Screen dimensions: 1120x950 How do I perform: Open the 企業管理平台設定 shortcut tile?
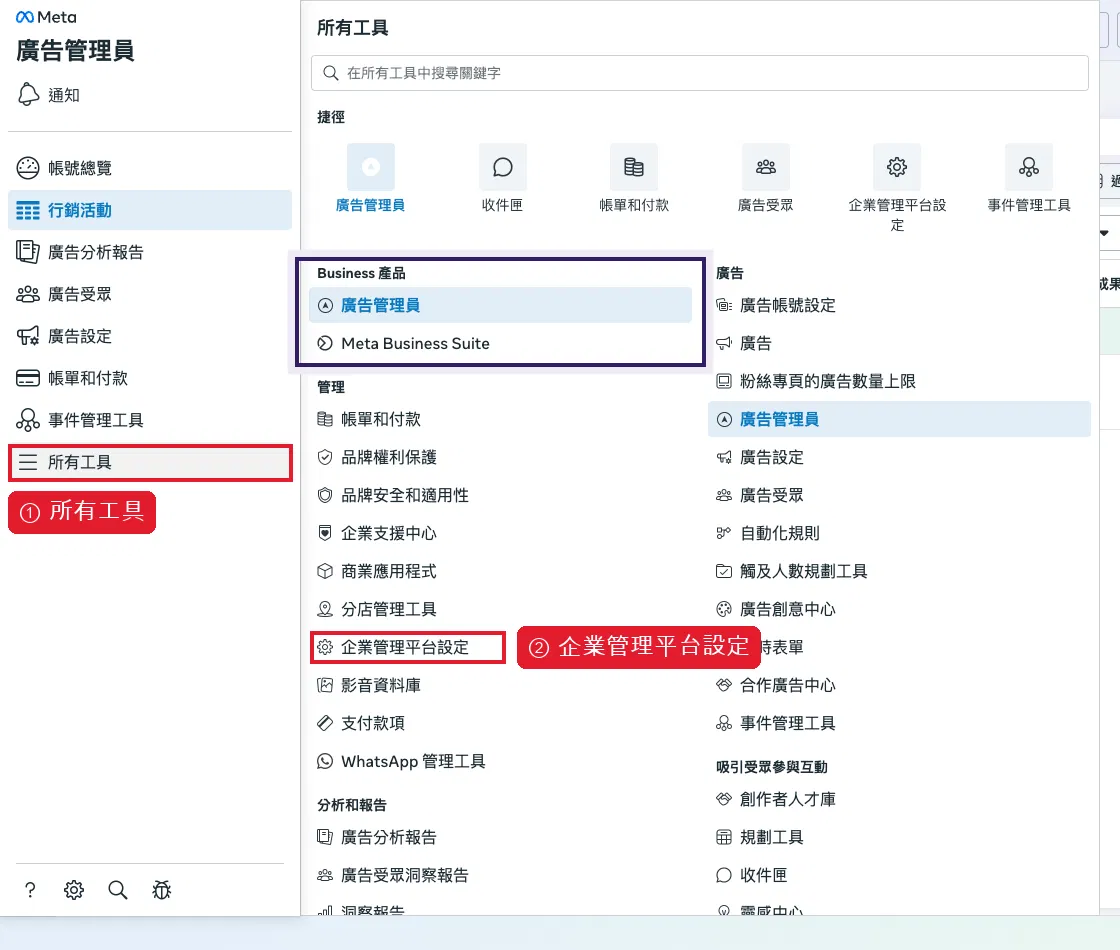pos(896,189)
